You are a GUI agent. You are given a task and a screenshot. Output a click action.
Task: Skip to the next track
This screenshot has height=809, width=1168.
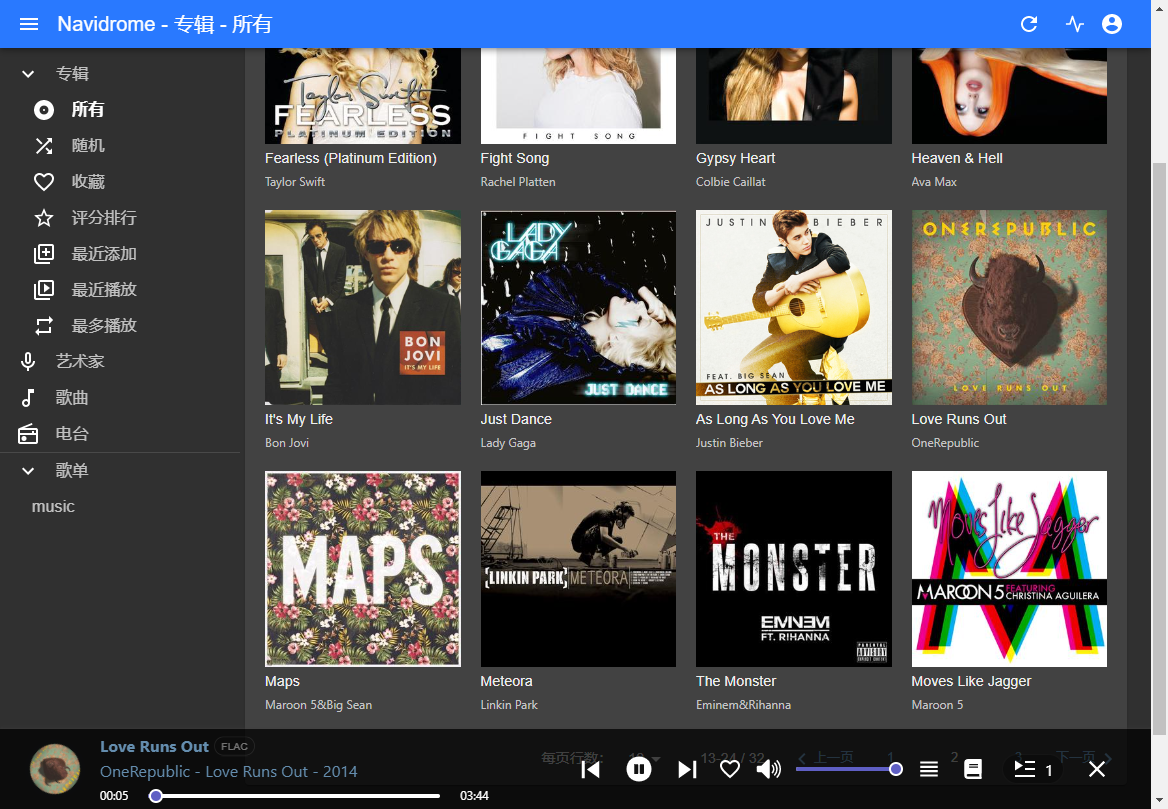point(687,770)
